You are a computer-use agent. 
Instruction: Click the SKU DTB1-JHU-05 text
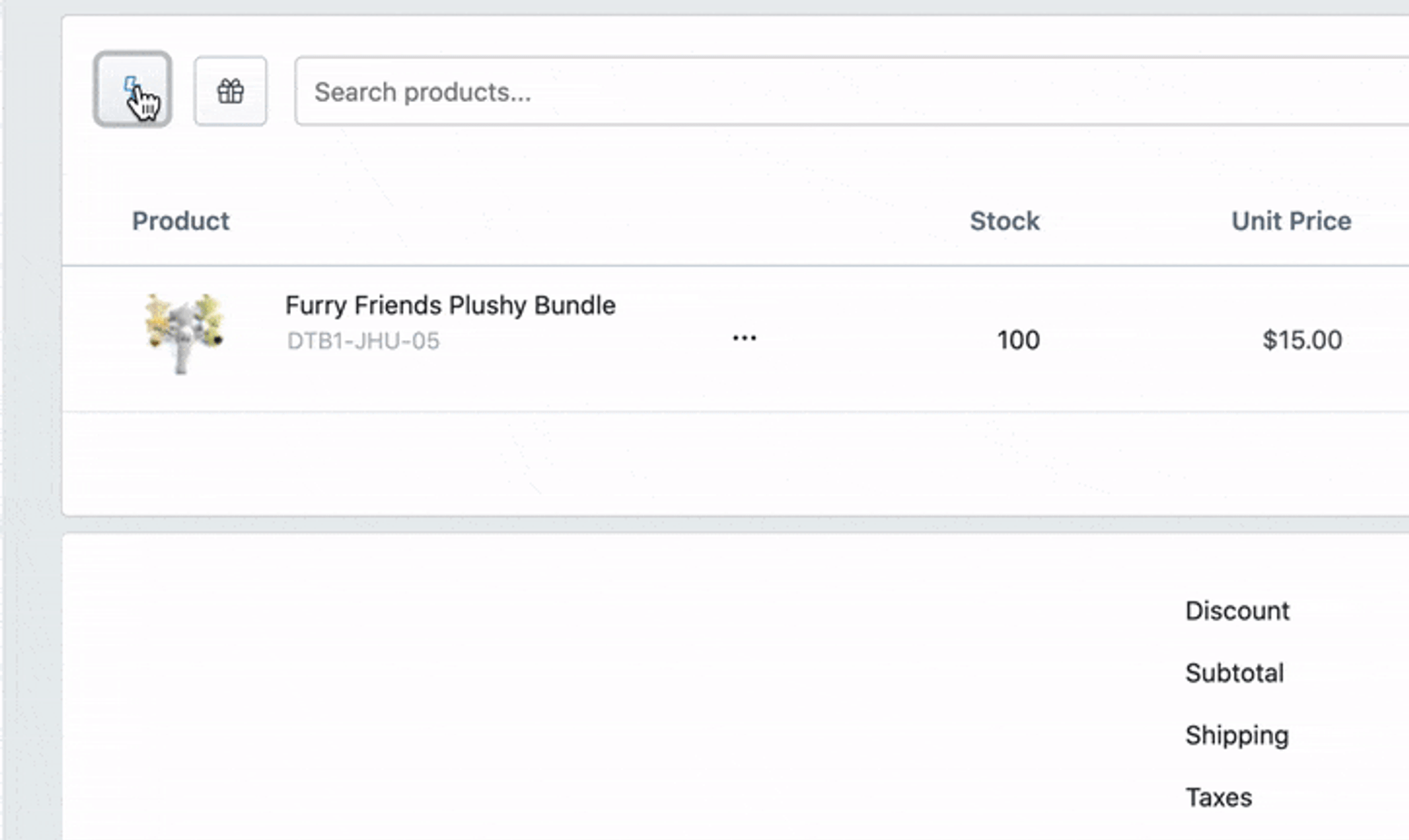[363, 341]
